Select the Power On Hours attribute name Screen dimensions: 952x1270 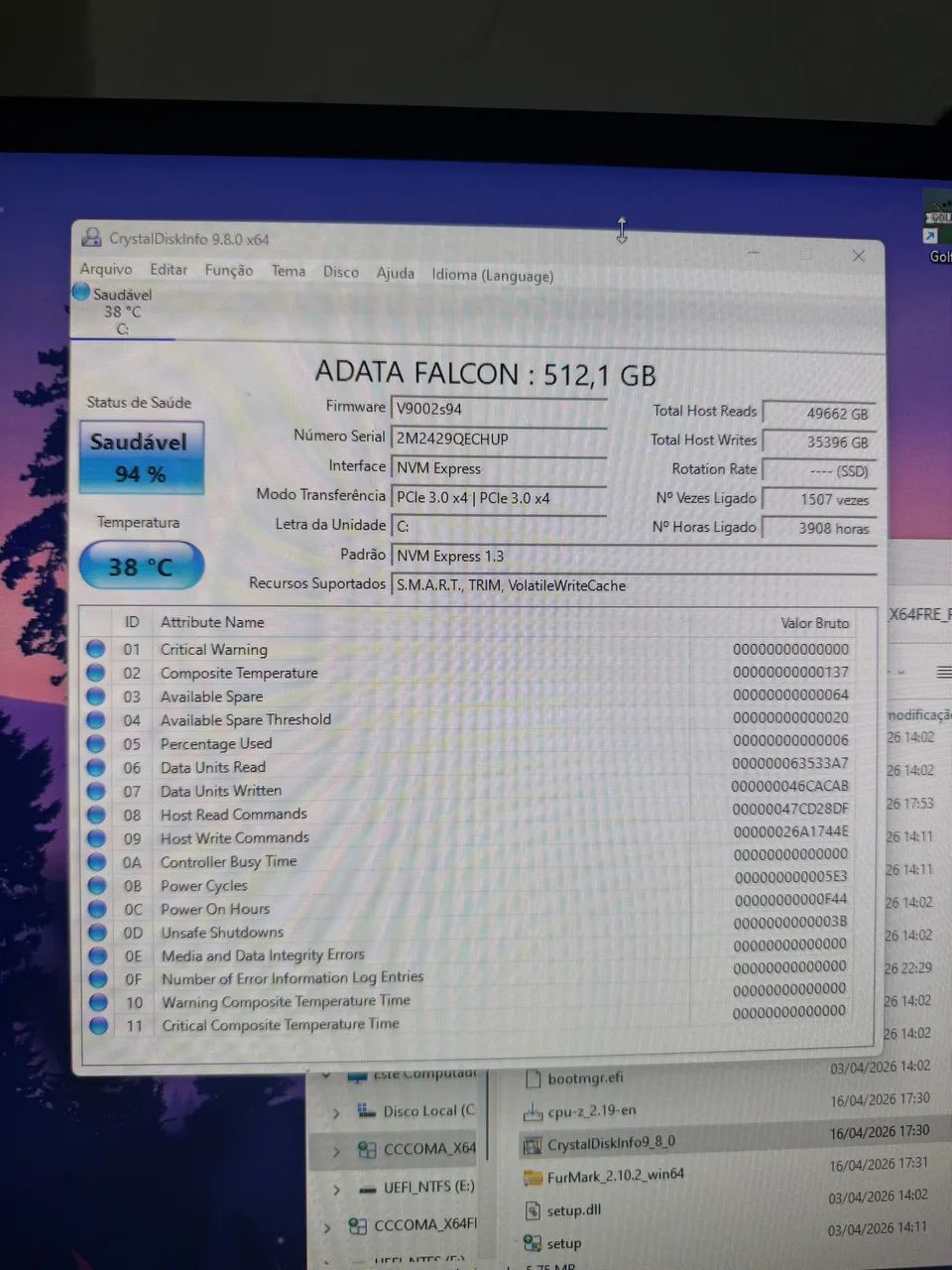tap(215, 909)
